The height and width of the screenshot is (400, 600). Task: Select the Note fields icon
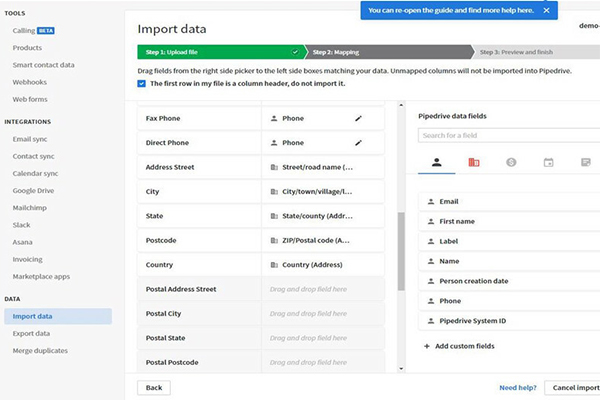[x=585, y=162]
